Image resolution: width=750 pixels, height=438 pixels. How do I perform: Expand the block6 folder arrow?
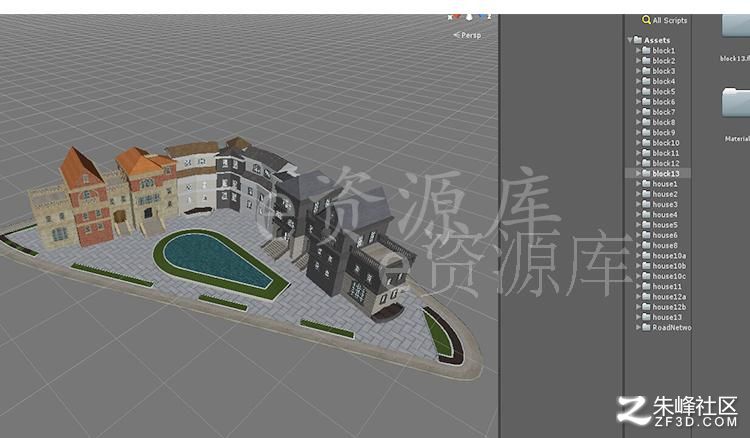(638, 102)
